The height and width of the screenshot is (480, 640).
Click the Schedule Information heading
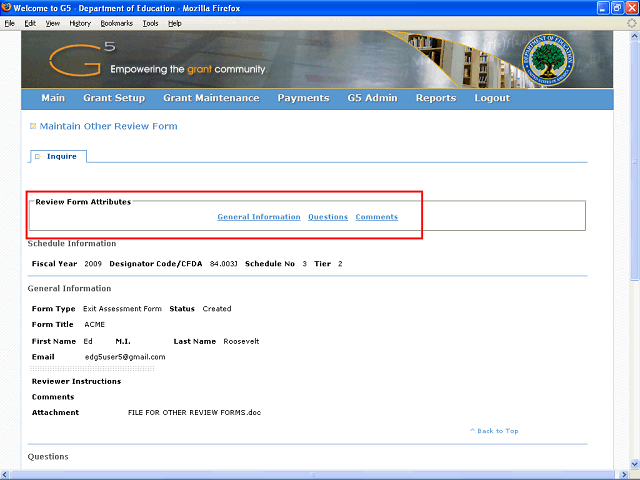(x=72, y=243)
